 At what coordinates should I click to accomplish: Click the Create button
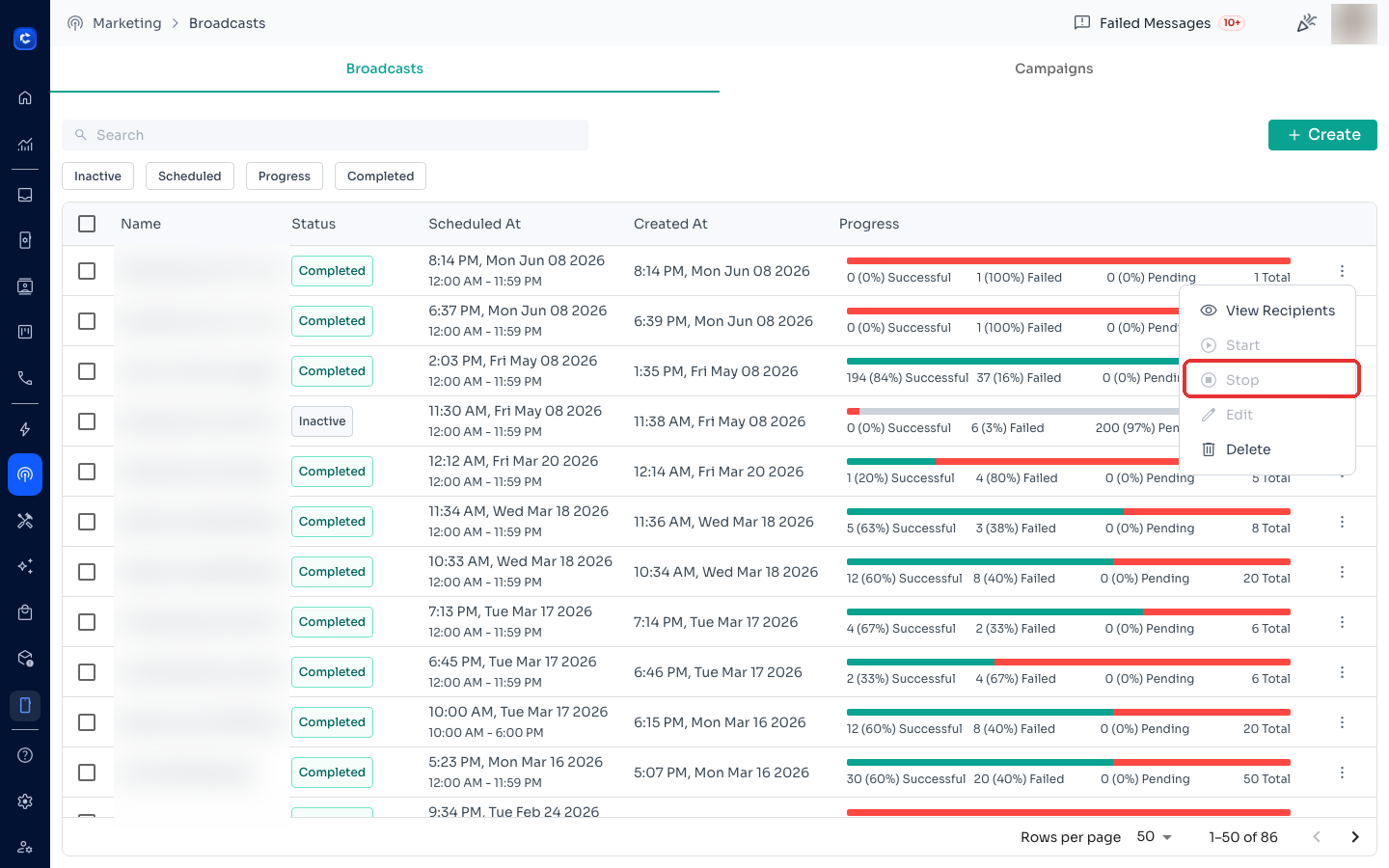pyautogui.click(x=1322, y=135)
